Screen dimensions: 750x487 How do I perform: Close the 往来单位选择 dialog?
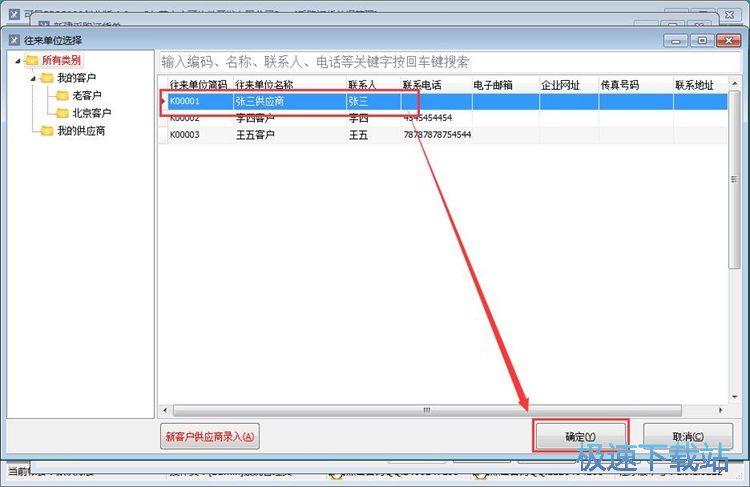coord(728,41)
